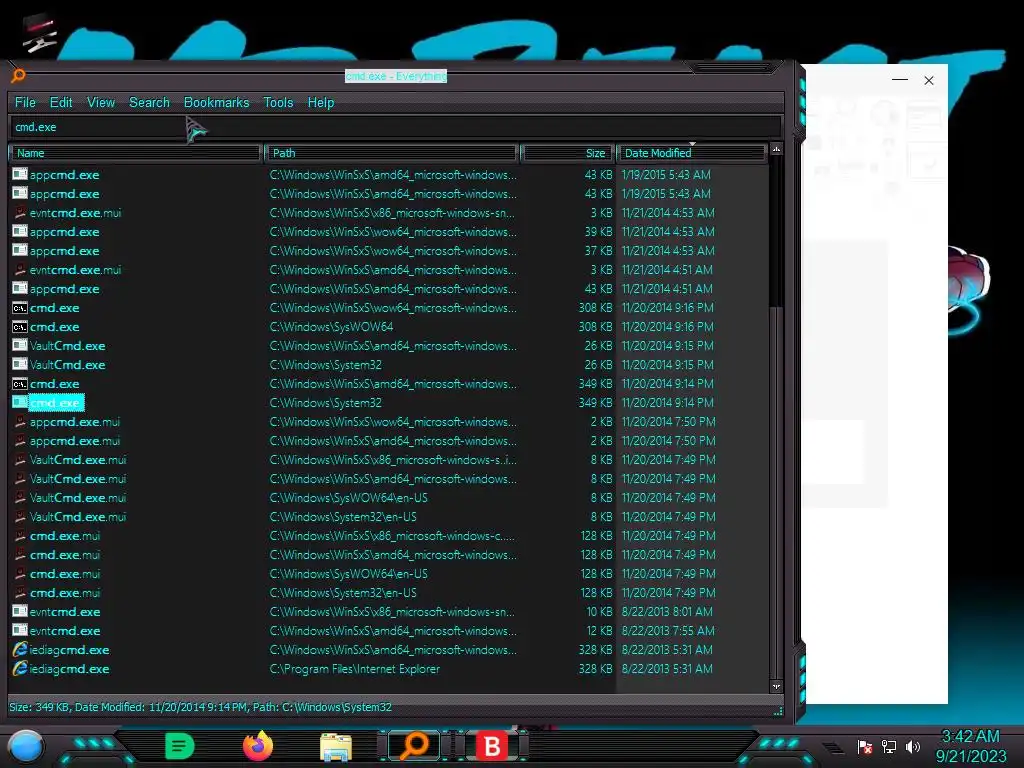Open the clock showing 3:42 AM

pyautogui.click(x=970, y=746)
